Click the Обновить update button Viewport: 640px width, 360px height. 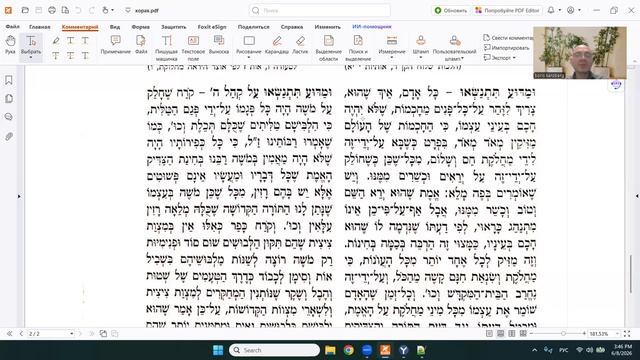tap(451, 10)
